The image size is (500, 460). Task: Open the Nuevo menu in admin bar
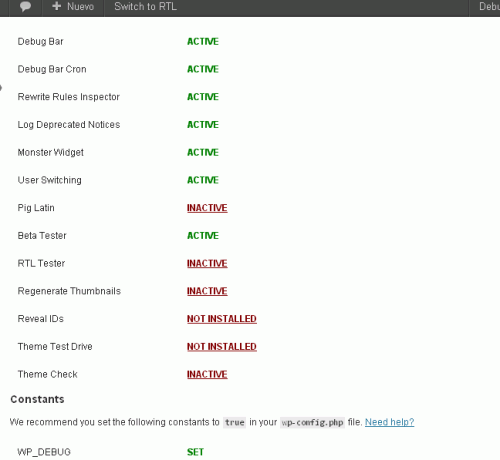(73, 6)
